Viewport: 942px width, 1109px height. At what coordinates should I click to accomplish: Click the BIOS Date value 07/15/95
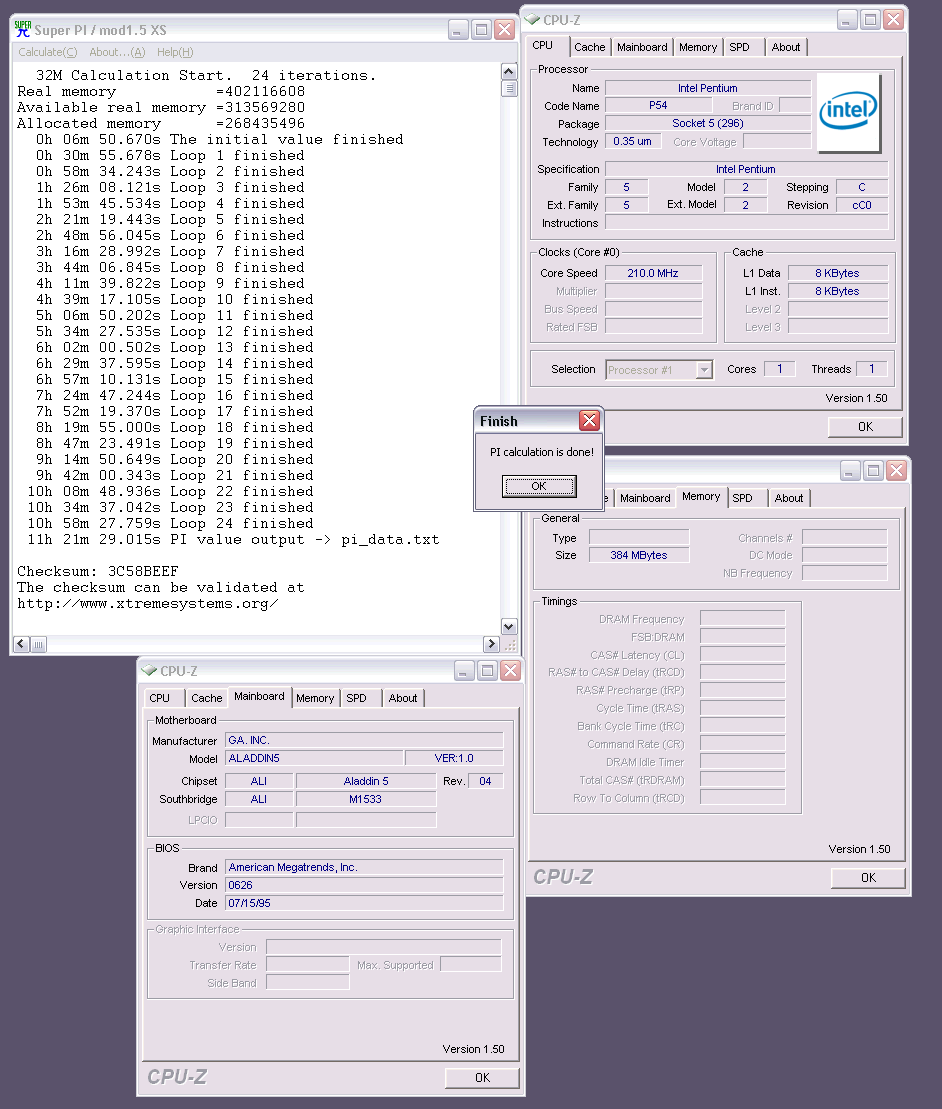(364, 903)
